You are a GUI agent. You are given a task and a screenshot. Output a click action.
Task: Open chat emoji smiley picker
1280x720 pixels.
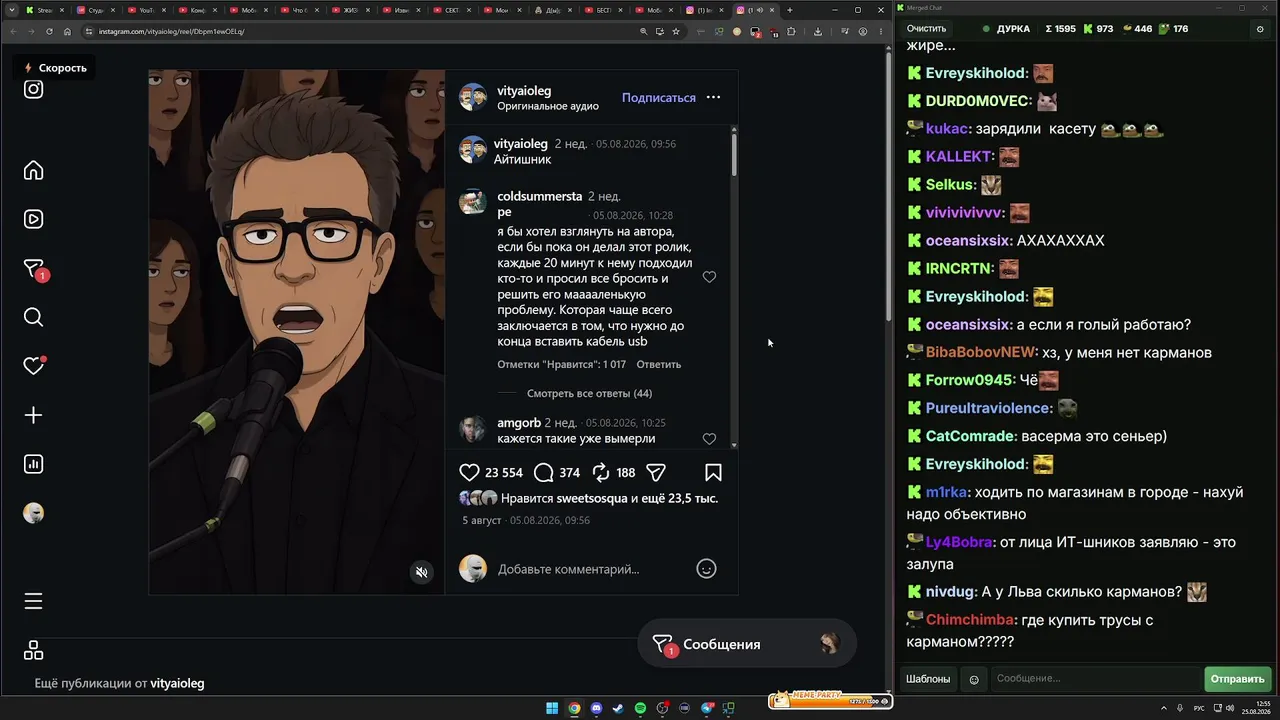point(974,679)
